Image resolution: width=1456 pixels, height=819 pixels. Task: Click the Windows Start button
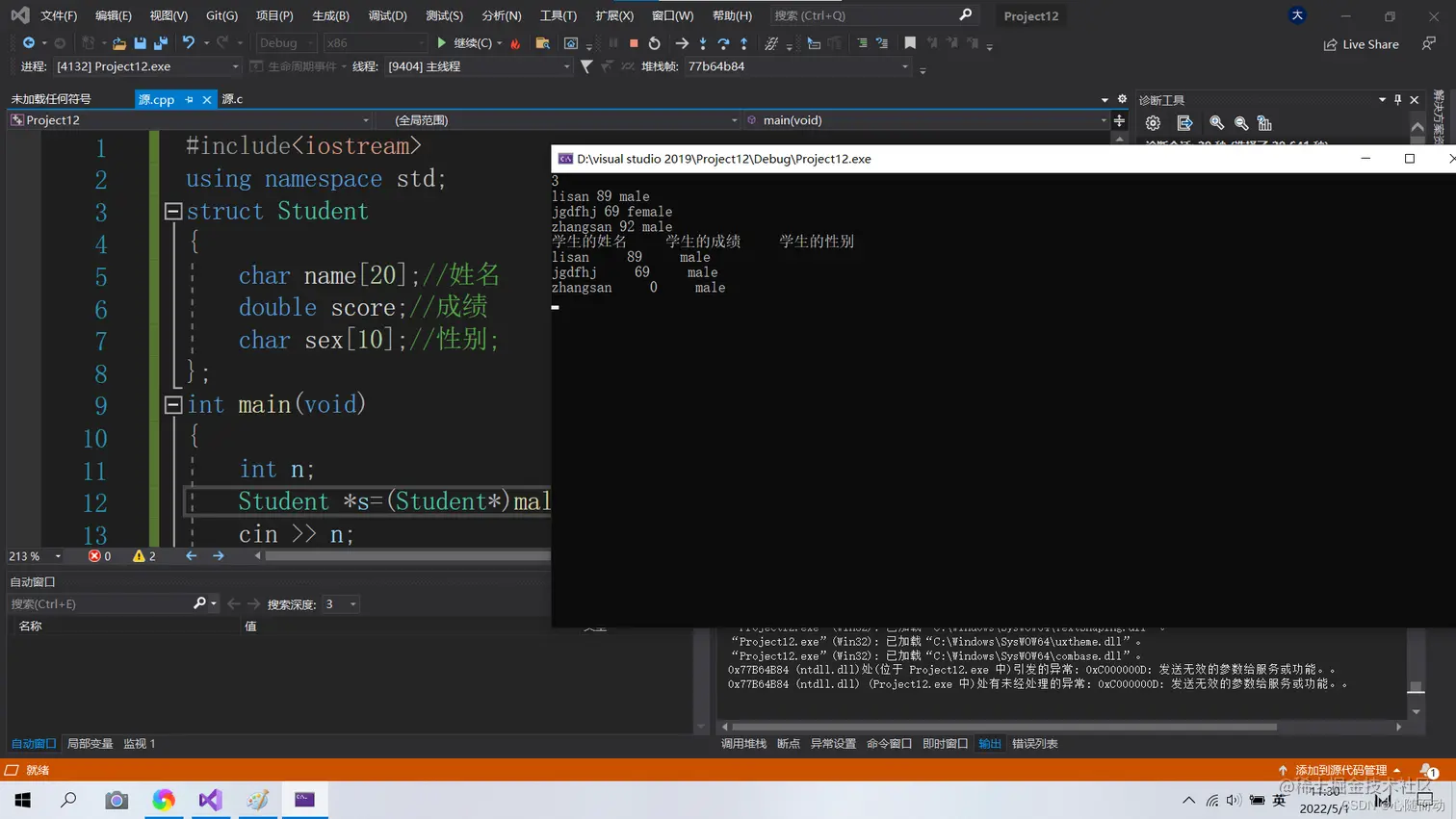23,800
